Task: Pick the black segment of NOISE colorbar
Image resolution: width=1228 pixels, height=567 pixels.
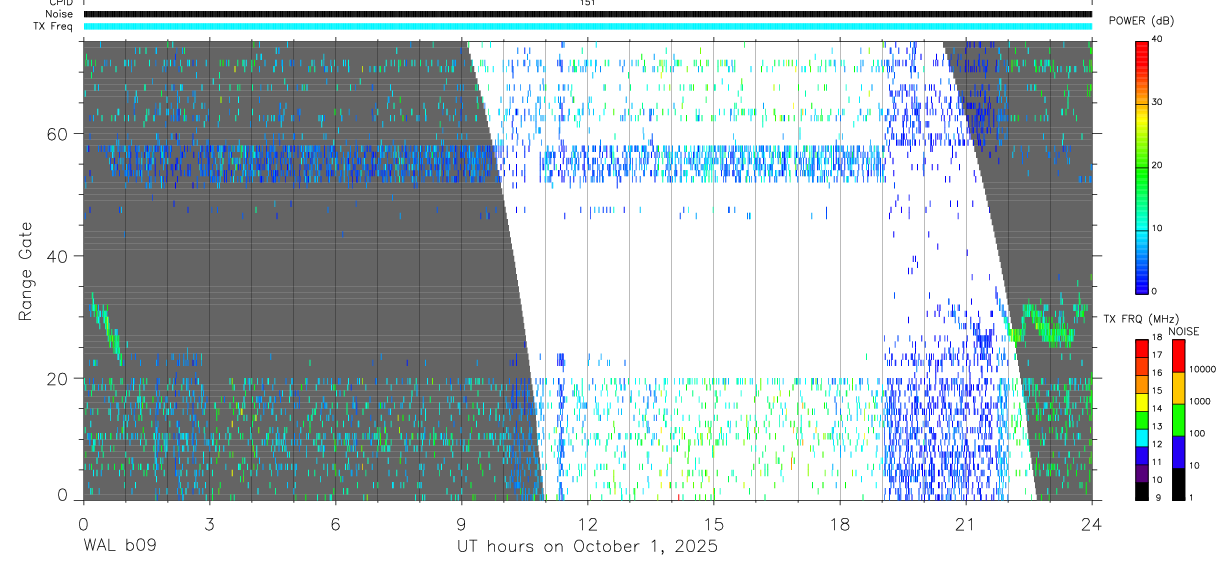Action: [1178, 484]
